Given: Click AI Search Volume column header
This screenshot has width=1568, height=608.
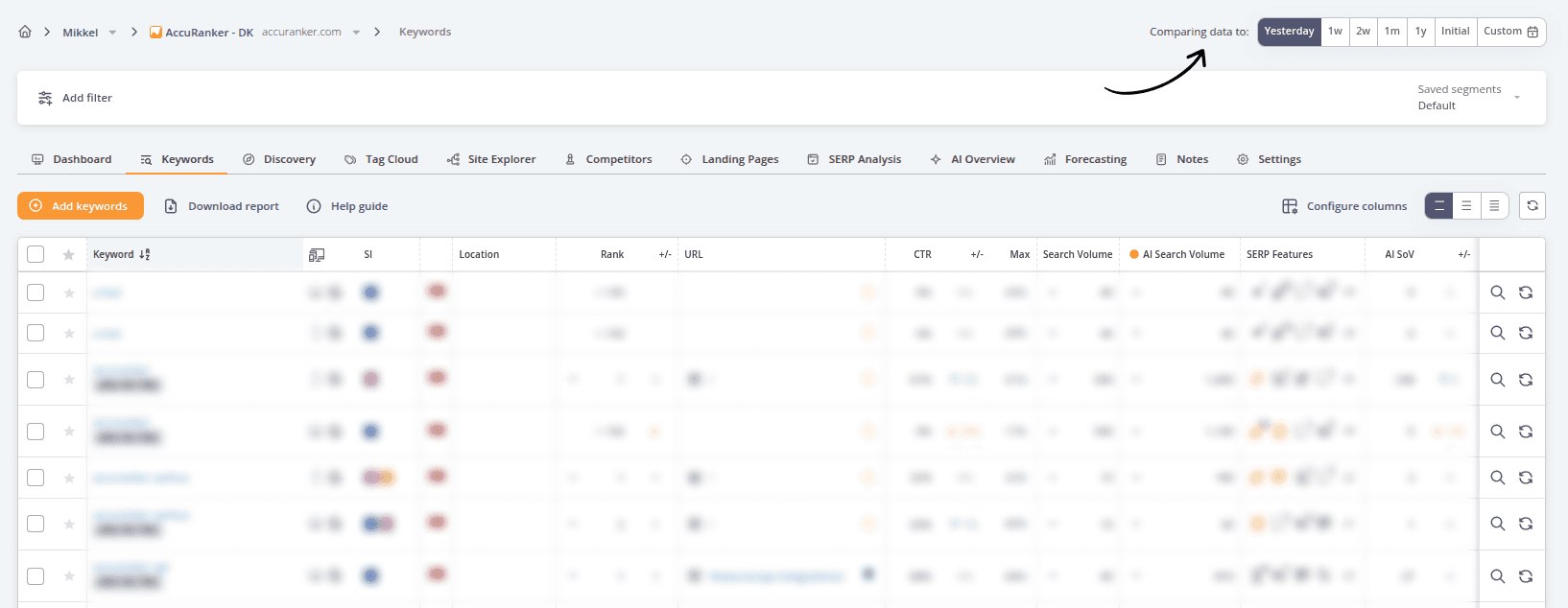Looking at the screenshot, I should [x=1177, y=254].
